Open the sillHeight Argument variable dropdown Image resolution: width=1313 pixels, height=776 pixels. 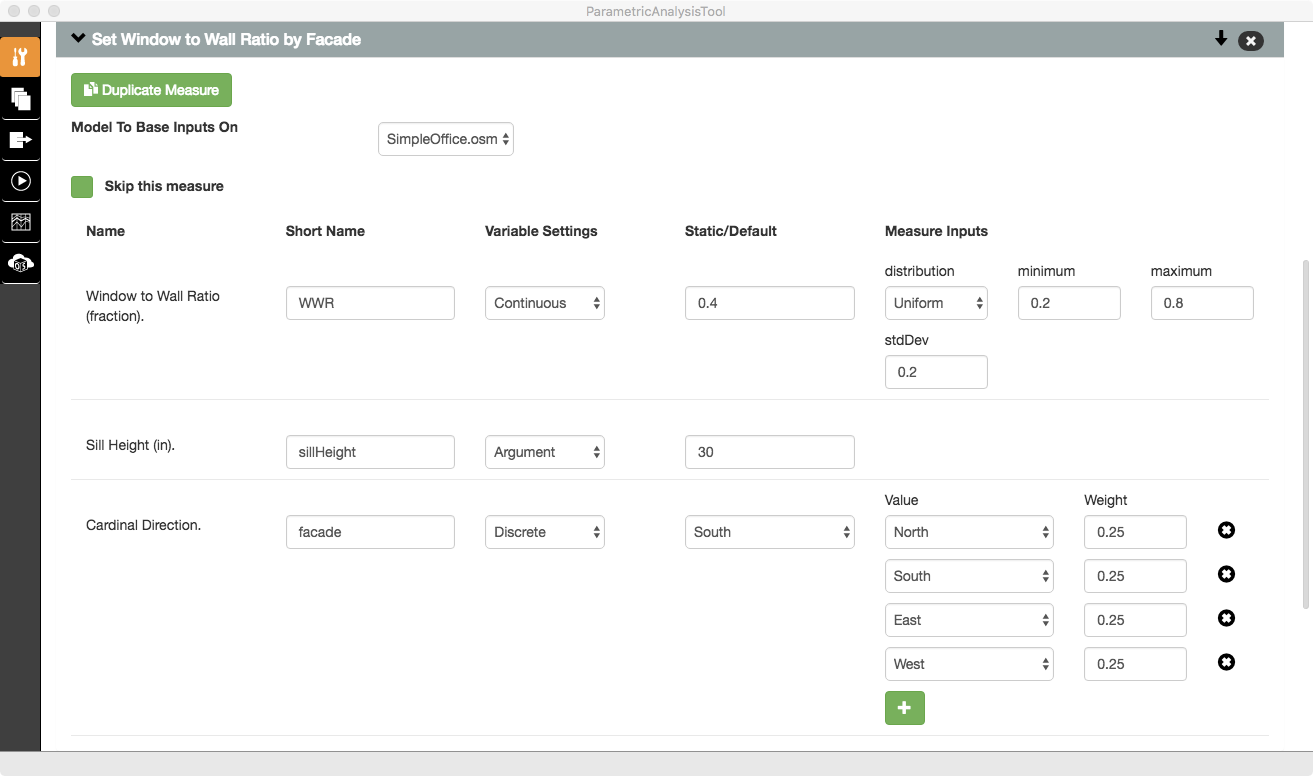tap(545, 452)
